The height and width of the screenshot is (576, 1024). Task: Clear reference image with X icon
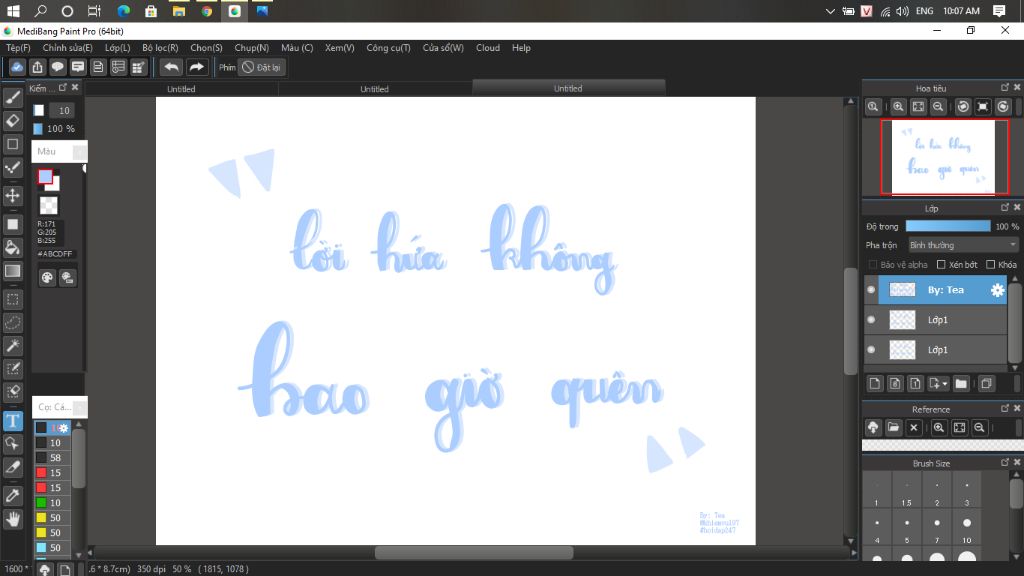(914, 428)
